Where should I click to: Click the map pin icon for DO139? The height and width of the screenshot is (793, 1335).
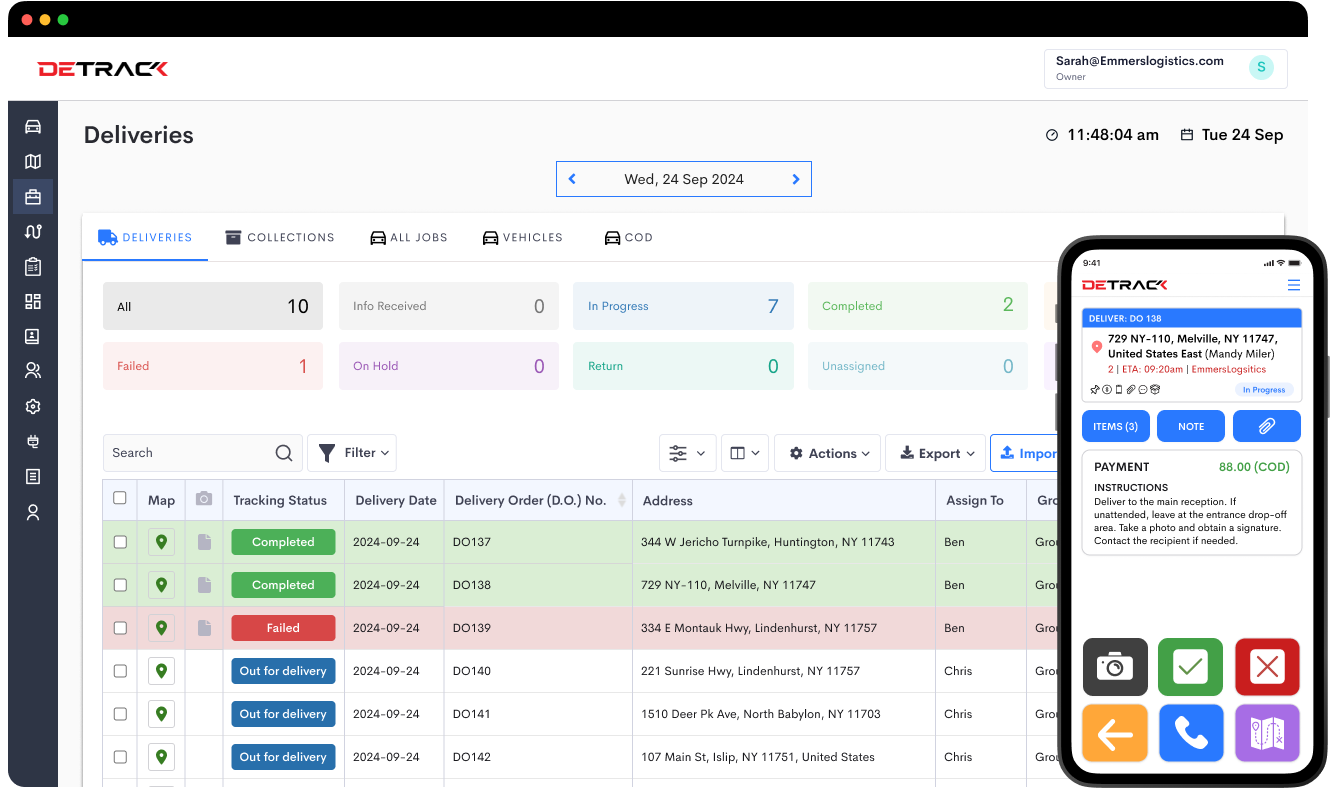coord(161,627)
